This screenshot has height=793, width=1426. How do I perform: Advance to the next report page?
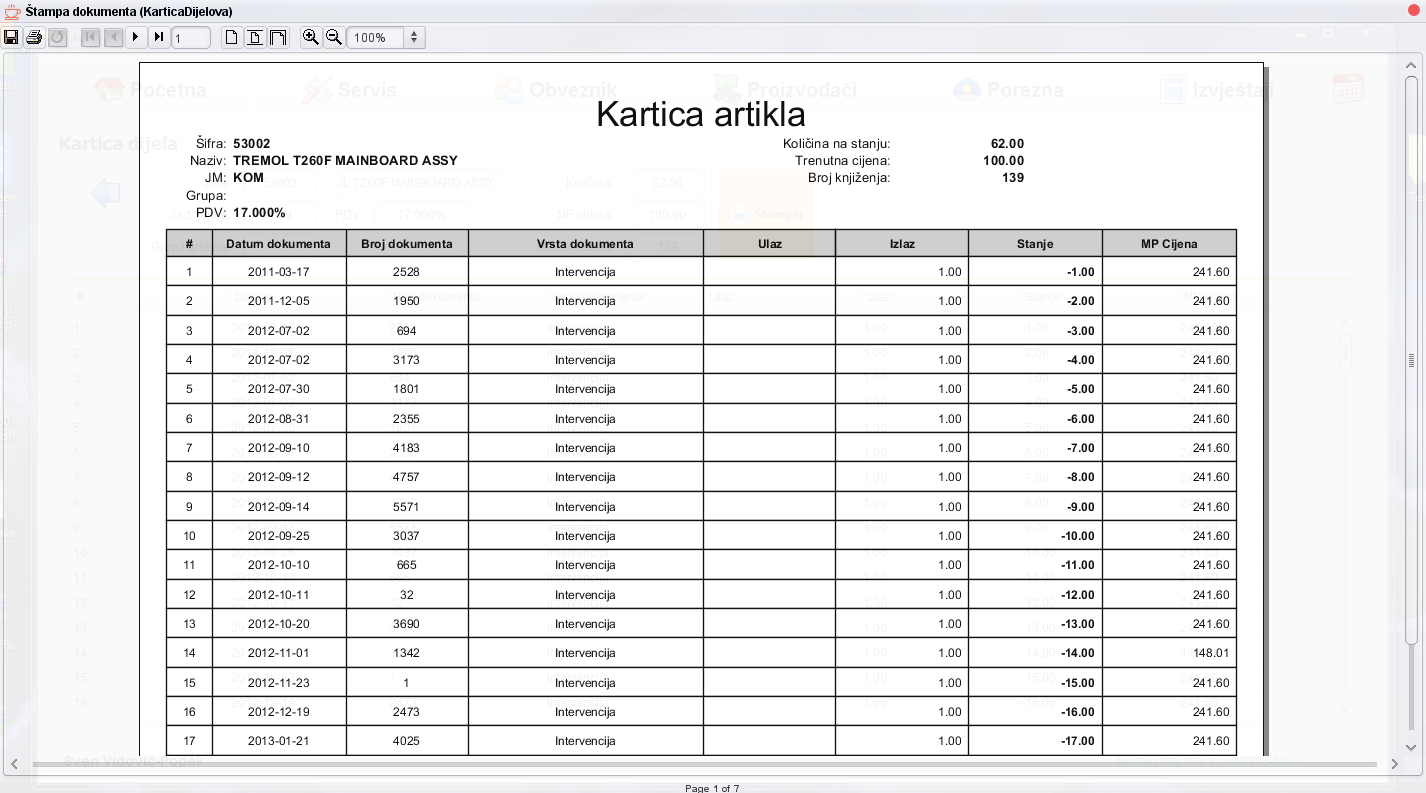[x=136, y=37]
